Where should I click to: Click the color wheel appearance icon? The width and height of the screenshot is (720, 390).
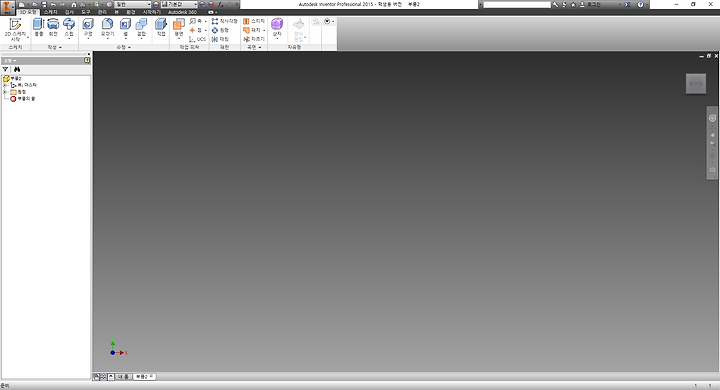tap(156, 5)
